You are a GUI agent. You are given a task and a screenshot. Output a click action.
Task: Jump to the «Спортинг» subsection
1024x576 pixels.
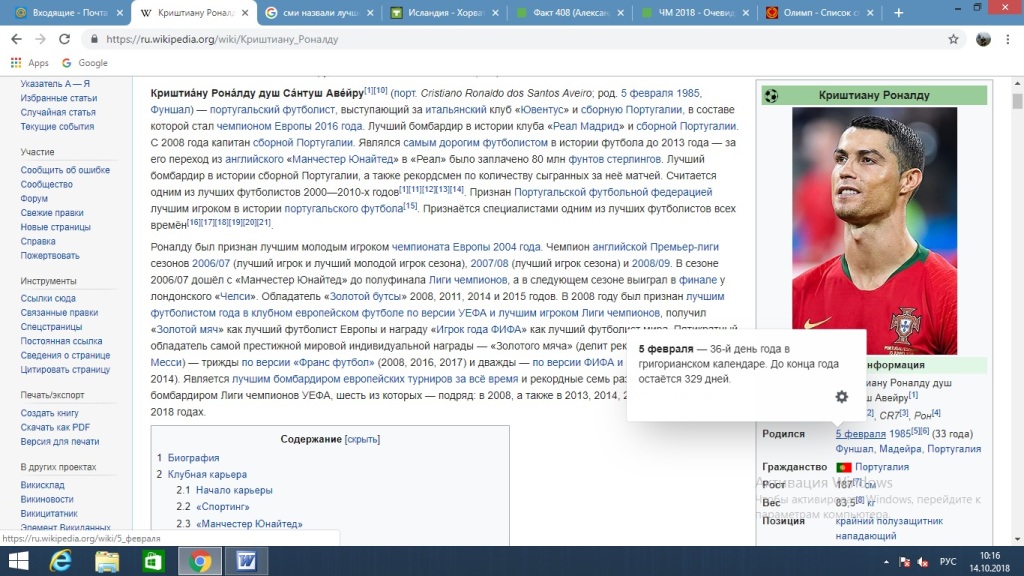click(223, 507)
